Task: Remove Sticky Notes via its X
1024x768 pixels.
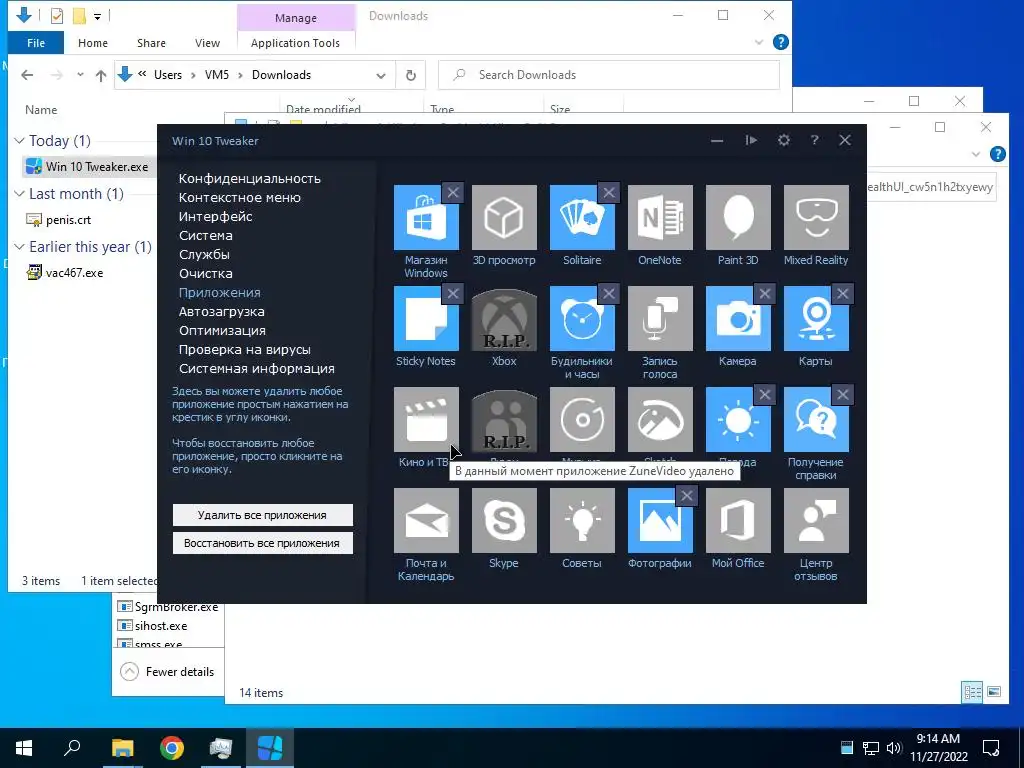Action: tap(453, 294)
